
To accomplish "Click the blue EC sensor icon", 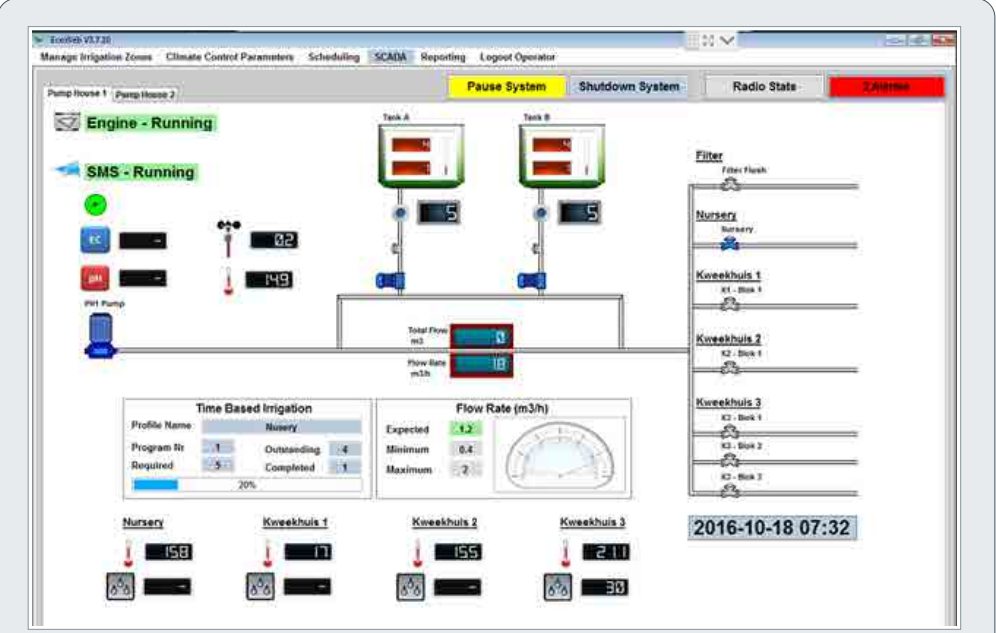I will pos(95,240).
